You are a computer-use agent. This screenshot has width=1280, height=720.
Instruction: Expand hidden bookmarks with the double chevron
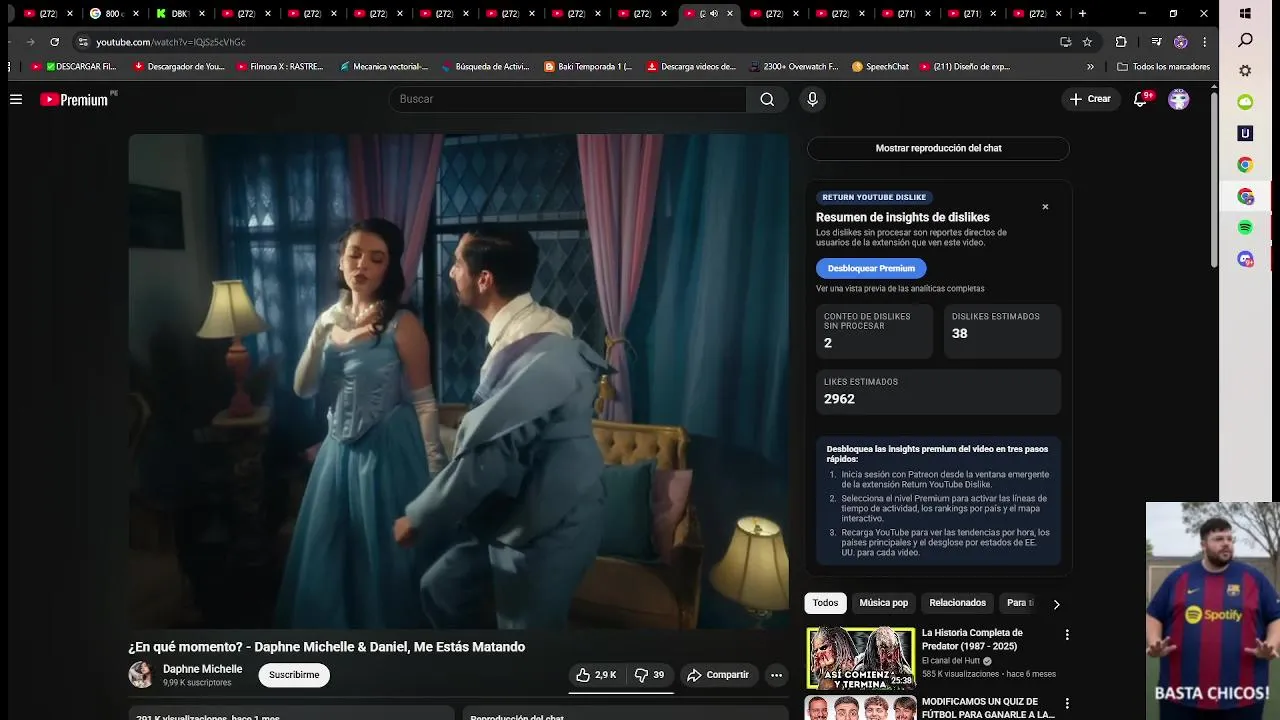coord(1090,67)
